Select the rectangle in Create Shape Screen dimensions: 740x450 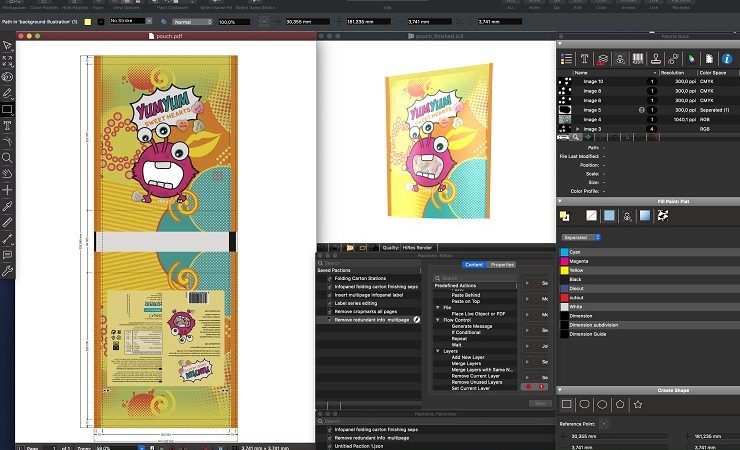pyautogui.click(x=566, y=404)
